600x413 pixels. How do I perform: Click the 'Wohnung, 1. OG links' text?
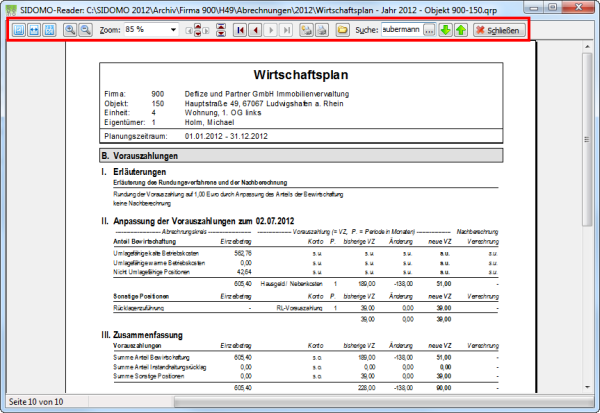tap(223, 113)
